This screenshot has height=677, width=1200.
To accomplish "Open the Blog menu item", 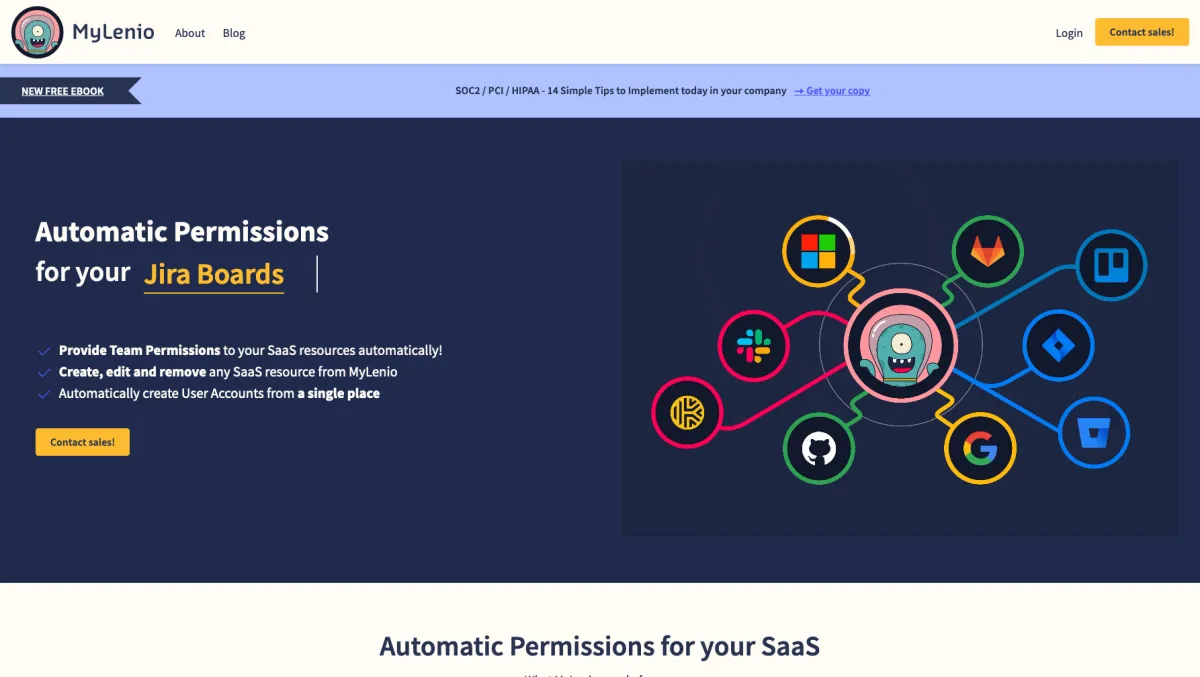I will [x=234, y=33].
